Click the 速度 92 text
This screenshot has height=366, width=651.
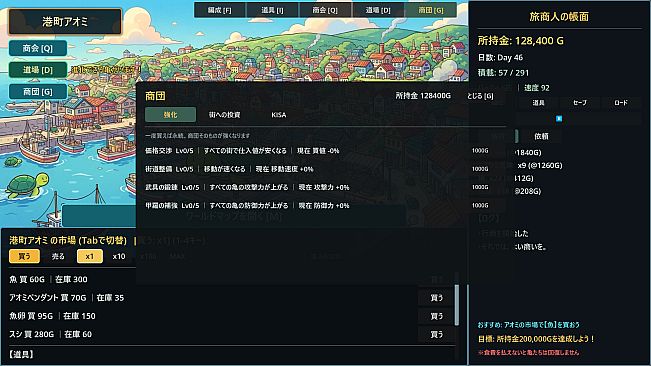[536, 88]
